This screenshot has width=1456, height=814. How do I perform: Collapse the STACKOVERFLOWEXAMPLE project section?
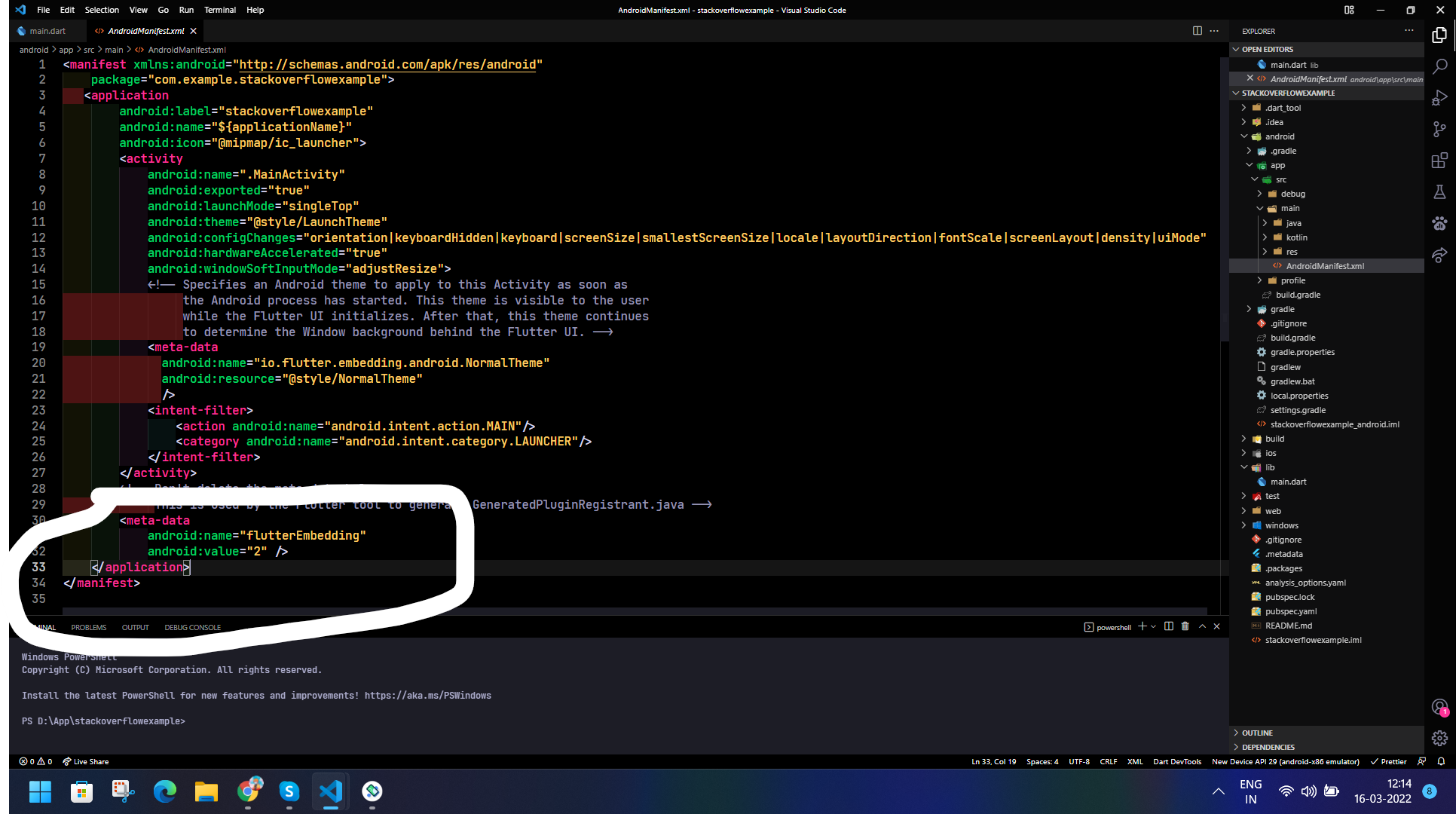point(1326,93)
